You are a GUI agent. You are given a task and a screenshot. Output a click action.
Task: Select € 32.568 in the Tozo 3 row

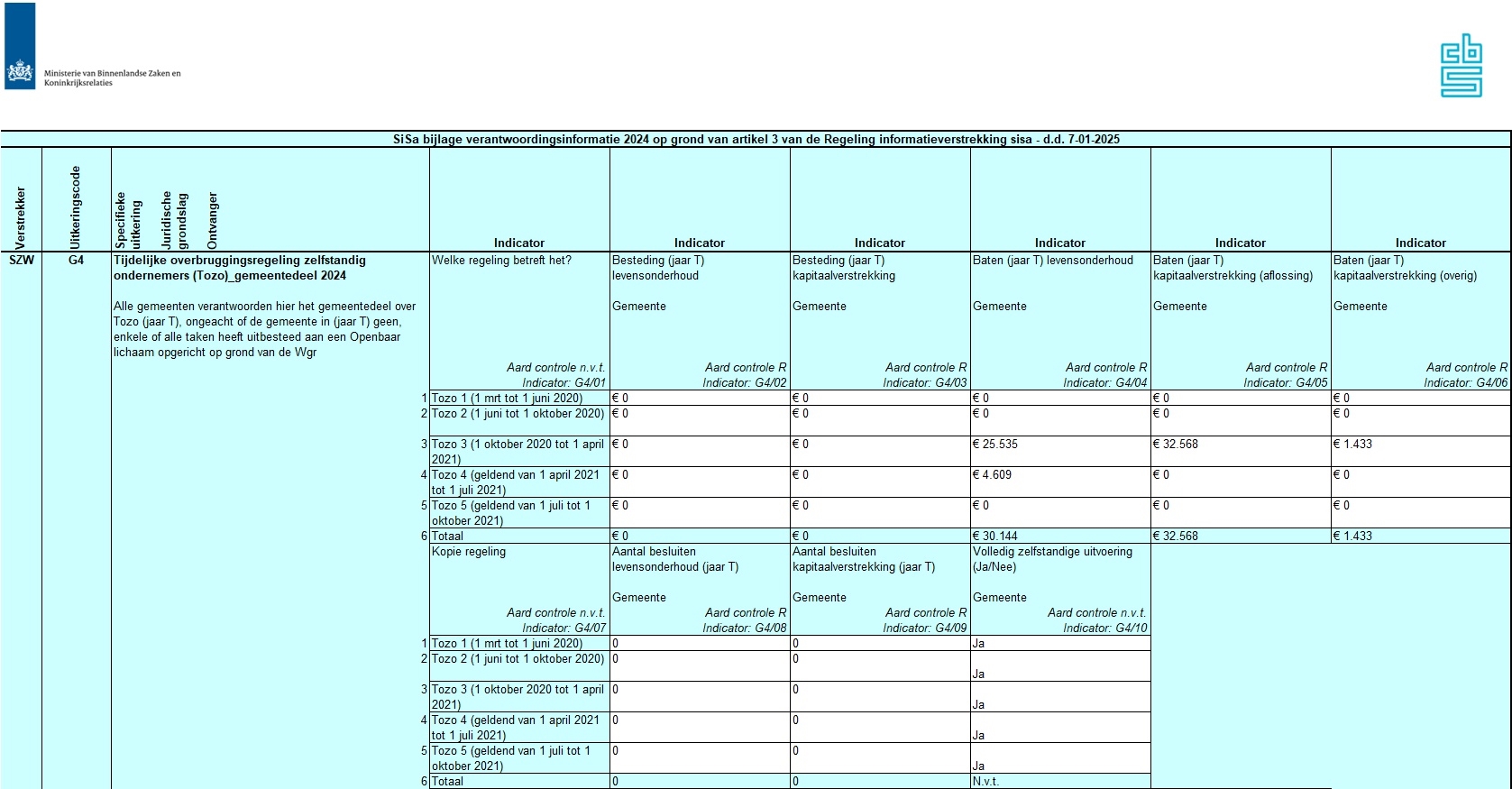tap(1240, 445)
